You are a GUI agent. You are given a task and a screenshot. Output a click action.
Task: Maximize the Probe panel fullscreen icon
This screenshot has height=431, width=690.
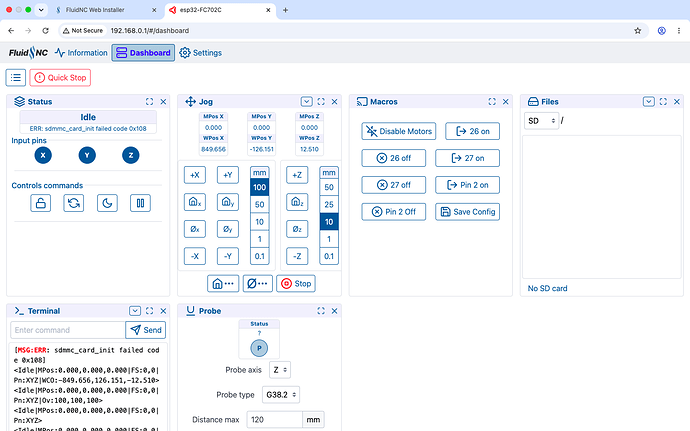321,311
